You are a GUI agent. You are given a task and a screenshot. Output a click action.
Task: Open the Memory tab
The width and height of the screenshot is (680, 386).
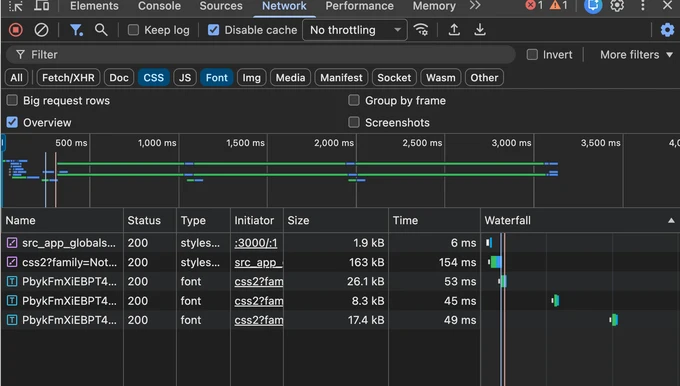pyautogui.click(x=434, y=6)
